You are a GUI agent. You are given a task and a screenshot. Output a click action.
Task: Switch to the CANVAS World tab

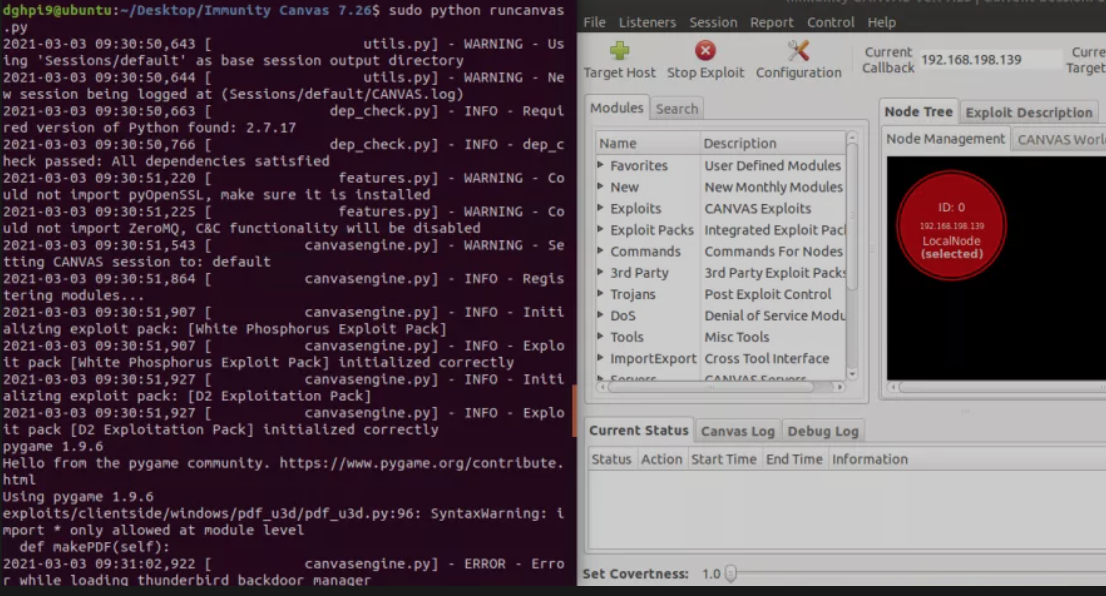[1059, 140]
